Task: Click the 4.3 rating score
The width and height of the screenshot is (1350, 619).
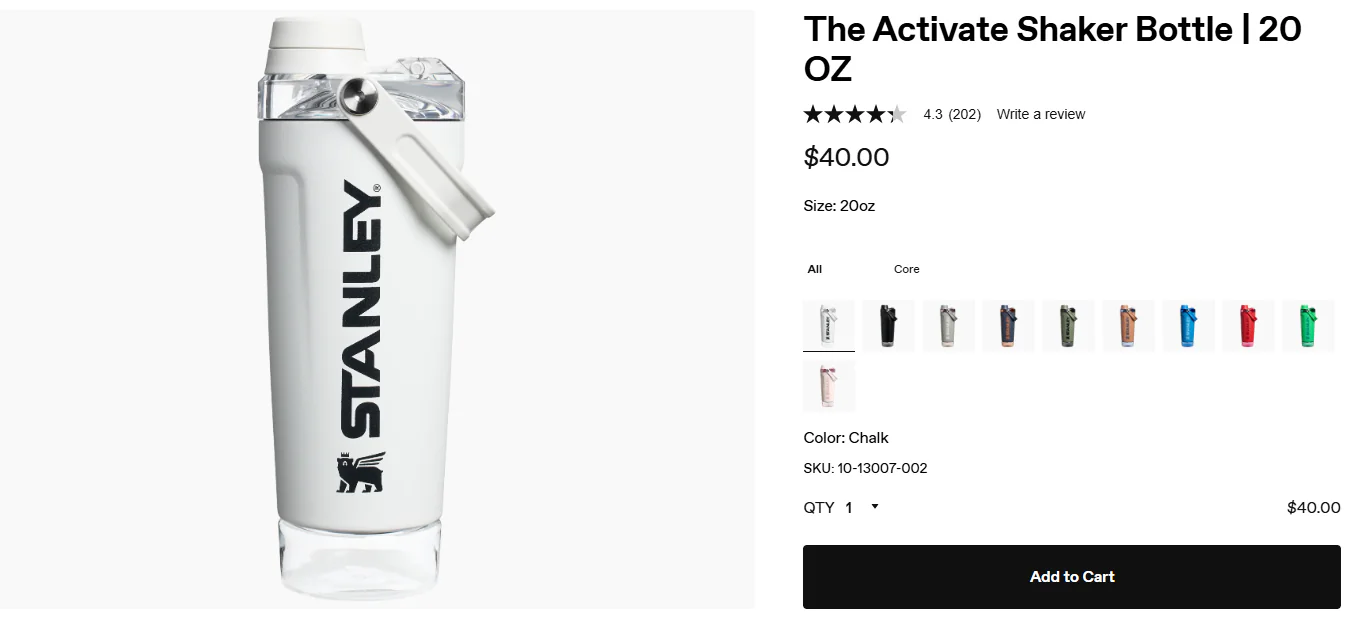Action: pyautogui.click(x=933, y=114)
